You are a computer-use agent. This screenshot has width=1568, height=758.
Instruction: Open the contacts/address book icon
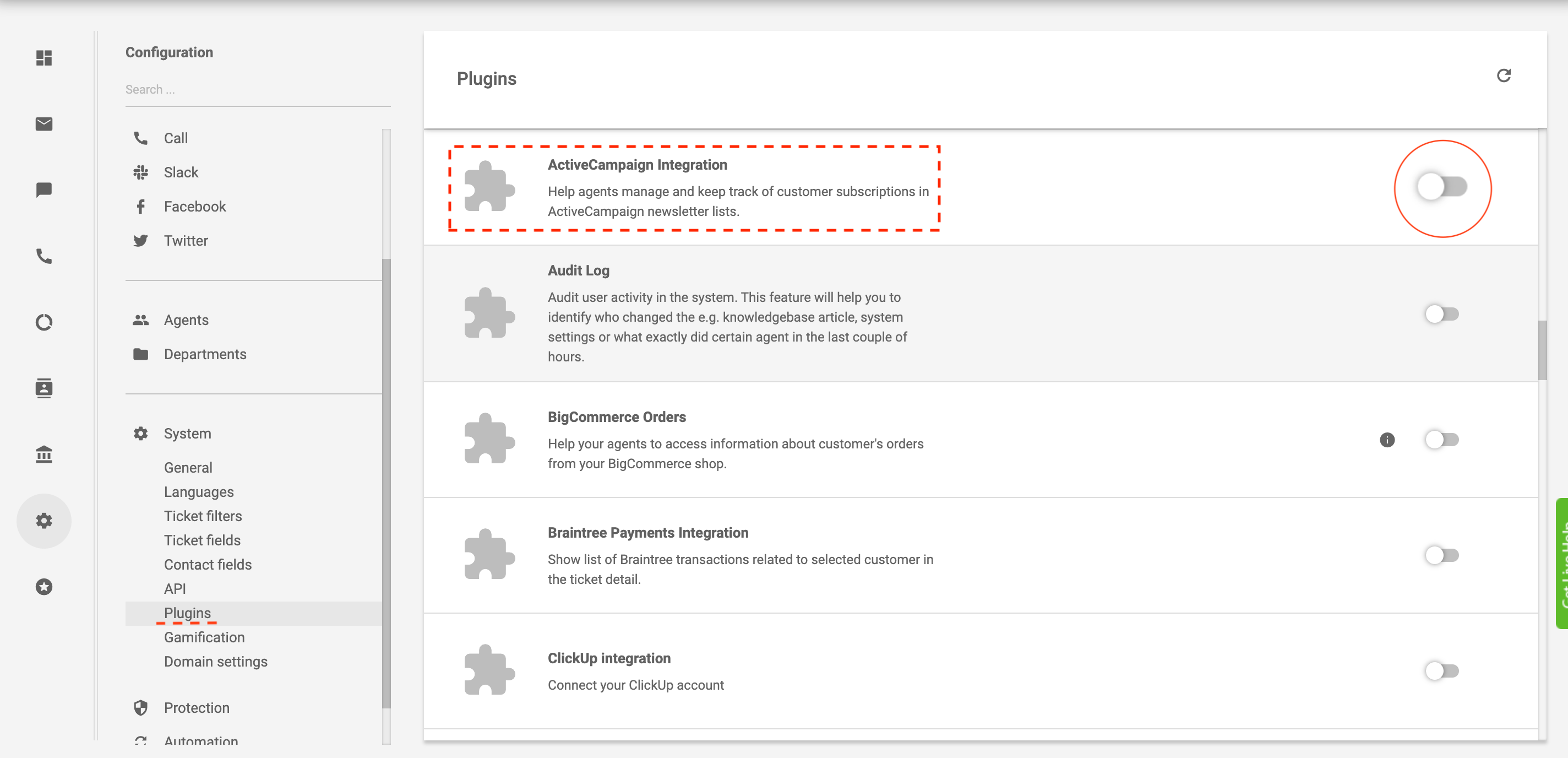click(45, 388)
